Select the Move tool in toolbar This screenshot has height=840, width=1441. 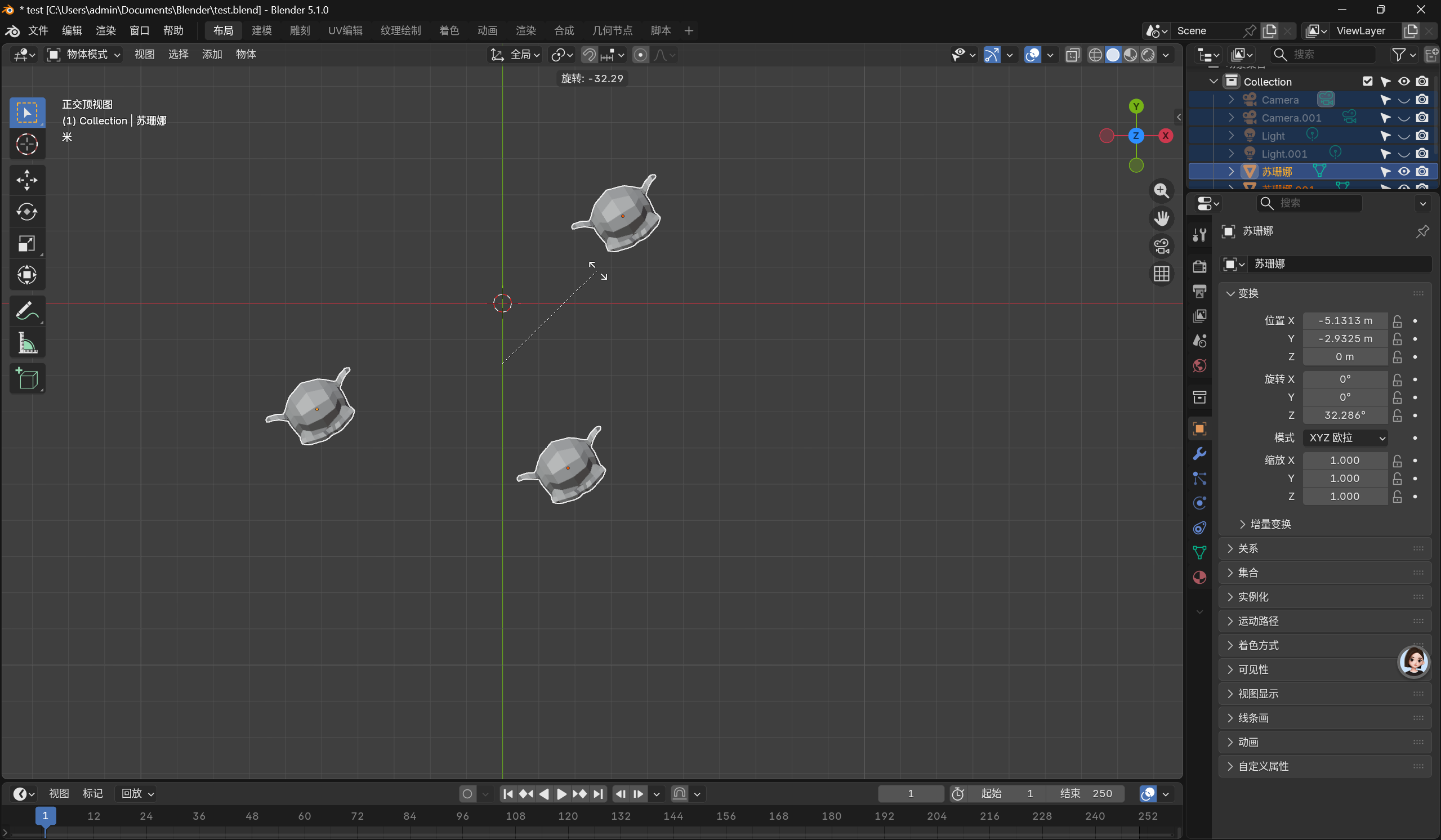click(x=27, y=180)
